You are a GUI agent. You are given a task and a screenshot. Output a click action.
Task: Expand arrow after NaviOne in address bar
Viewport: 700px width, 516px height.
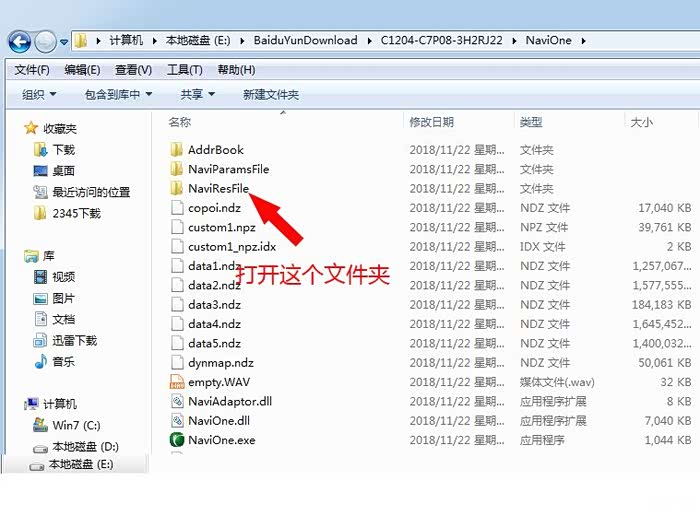click(x=583, y=41)
